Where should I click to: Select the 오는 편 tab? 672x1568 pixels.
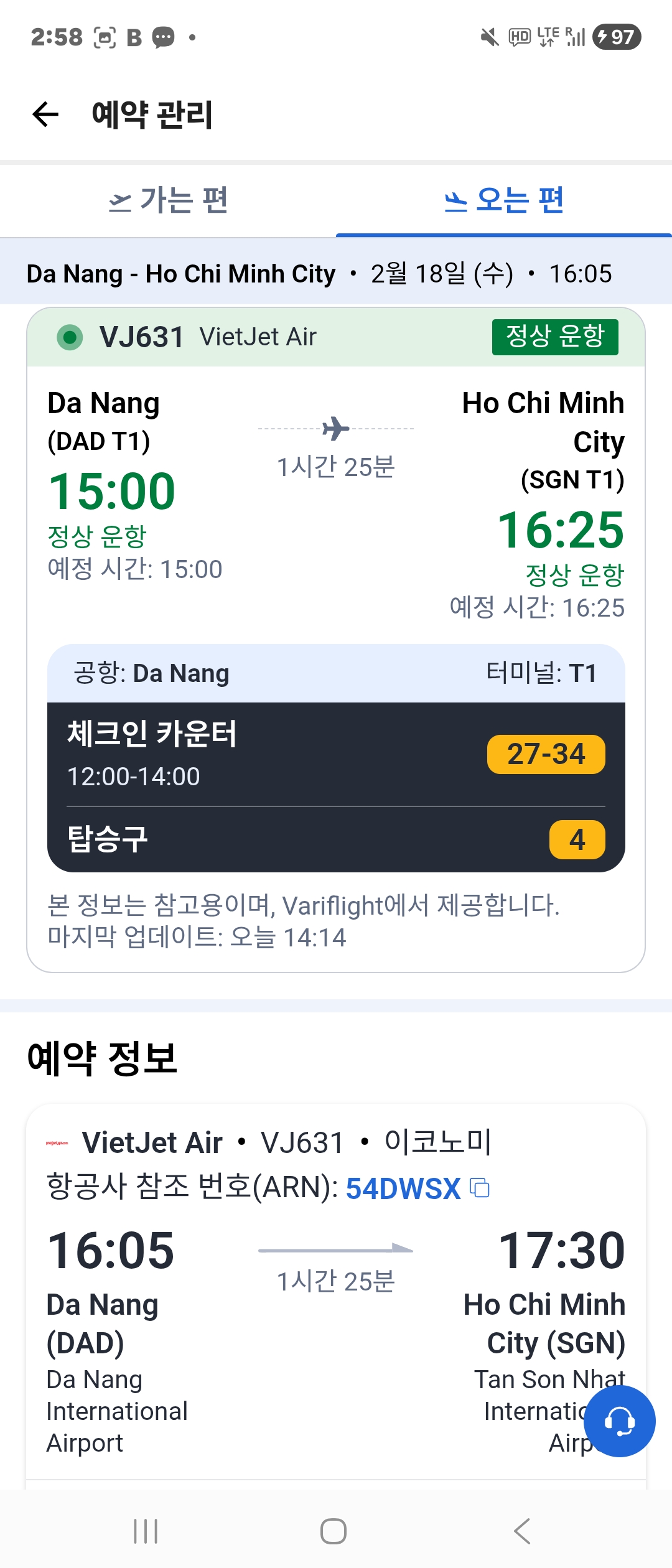pos(504,201)
